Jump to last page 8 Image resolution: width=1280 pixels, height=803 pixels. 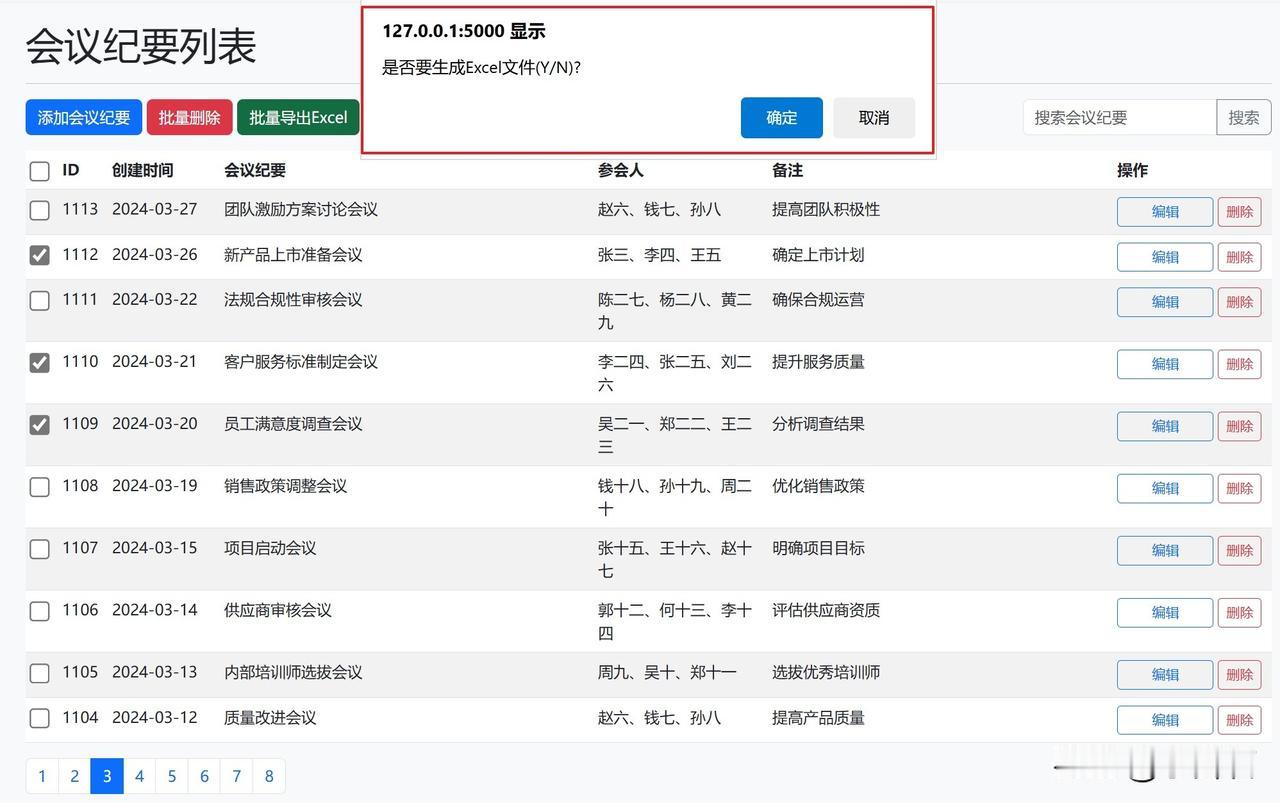269,776
